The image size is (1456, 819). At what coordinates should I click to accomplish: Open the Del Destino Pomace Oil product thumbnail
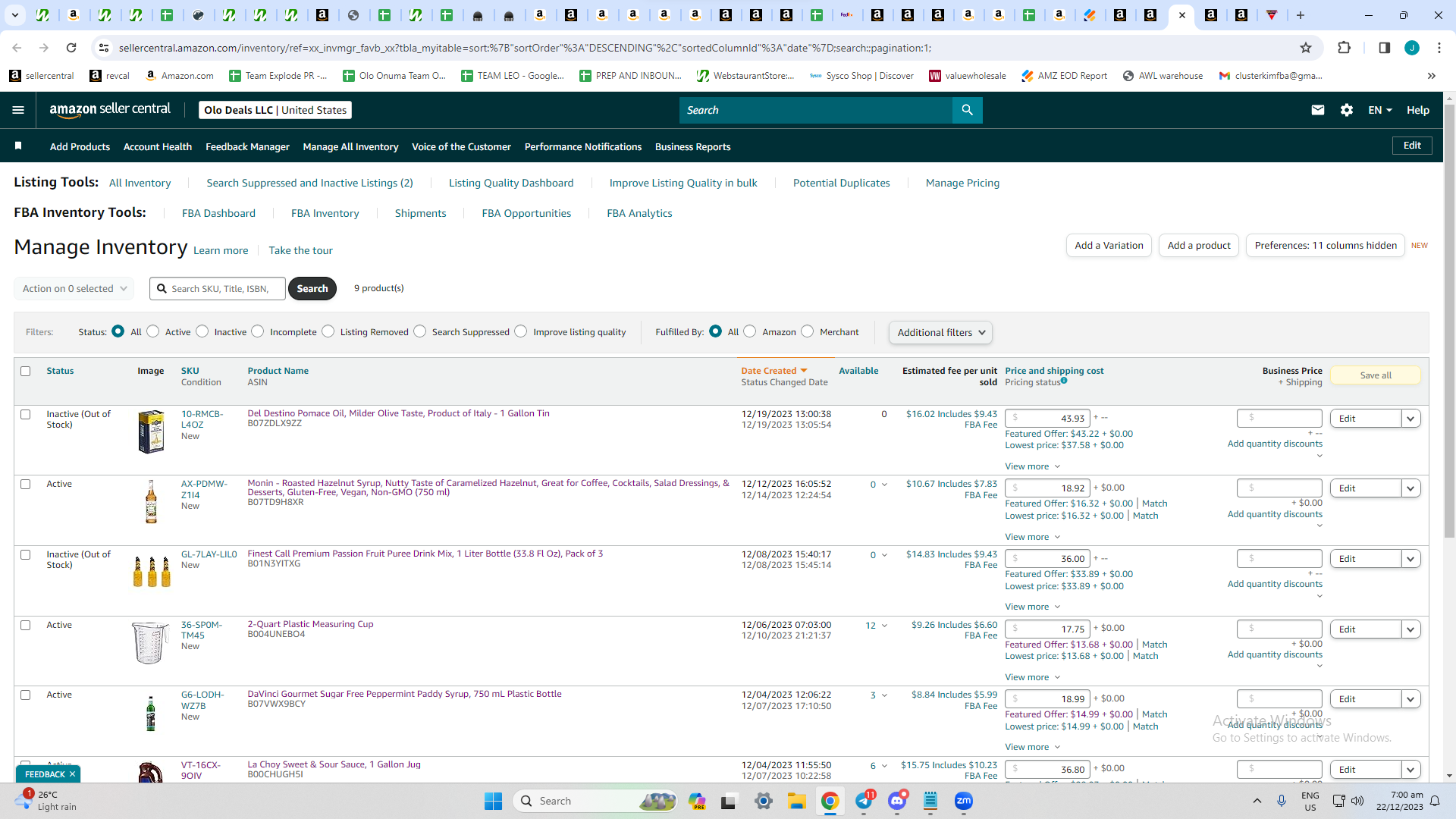151,431
